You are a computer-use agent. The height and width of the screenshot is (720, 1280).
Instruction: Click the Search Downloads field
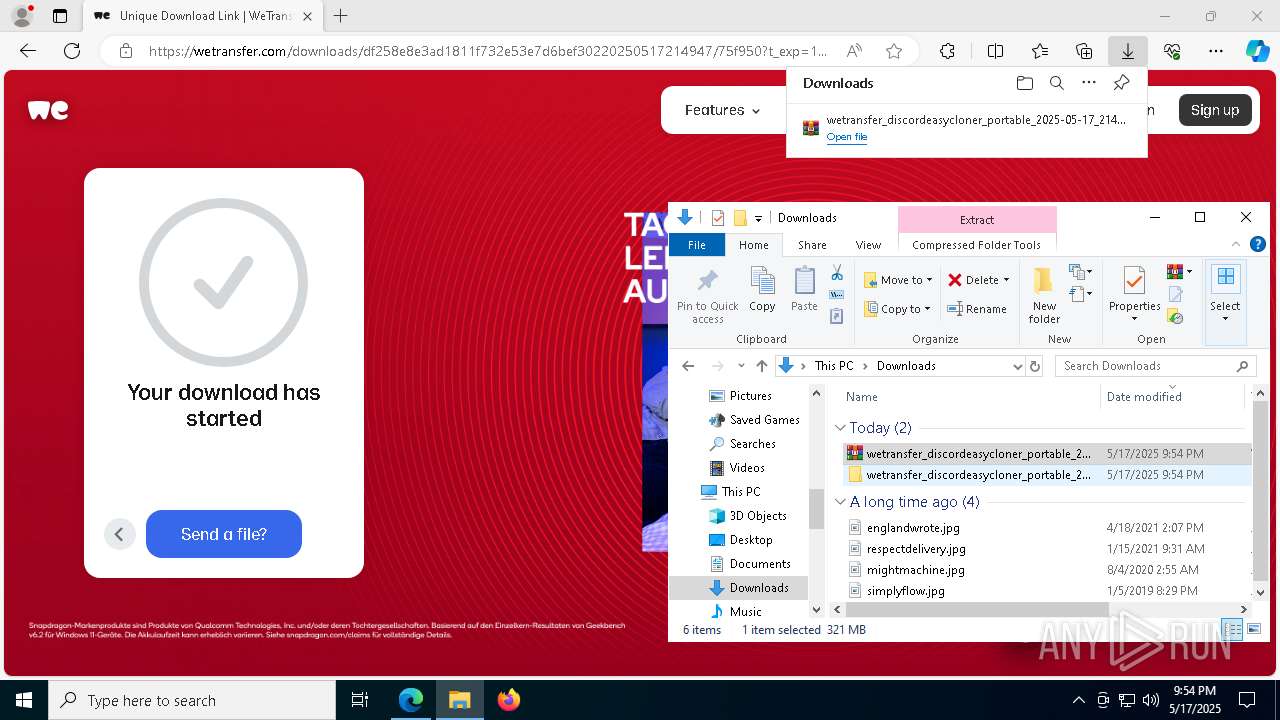(x=1156, y=366)
